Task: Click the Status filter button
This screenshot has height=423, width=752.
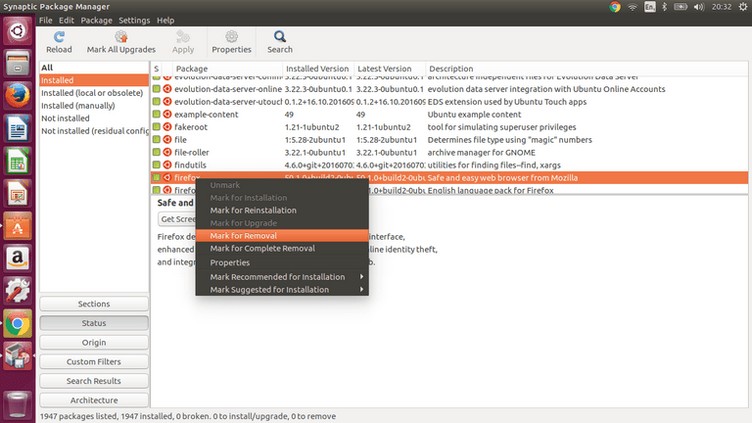Action: point(94,323)
